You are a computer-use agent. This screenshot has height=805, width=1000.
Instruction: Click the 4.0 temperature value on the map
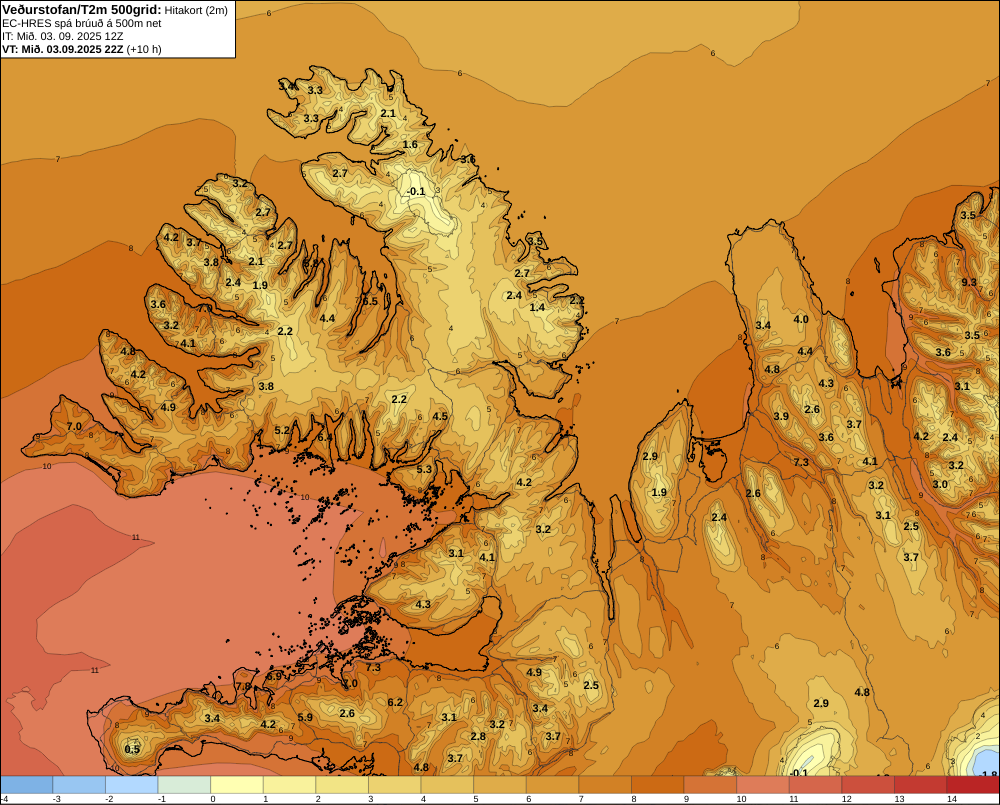[801, 320]
